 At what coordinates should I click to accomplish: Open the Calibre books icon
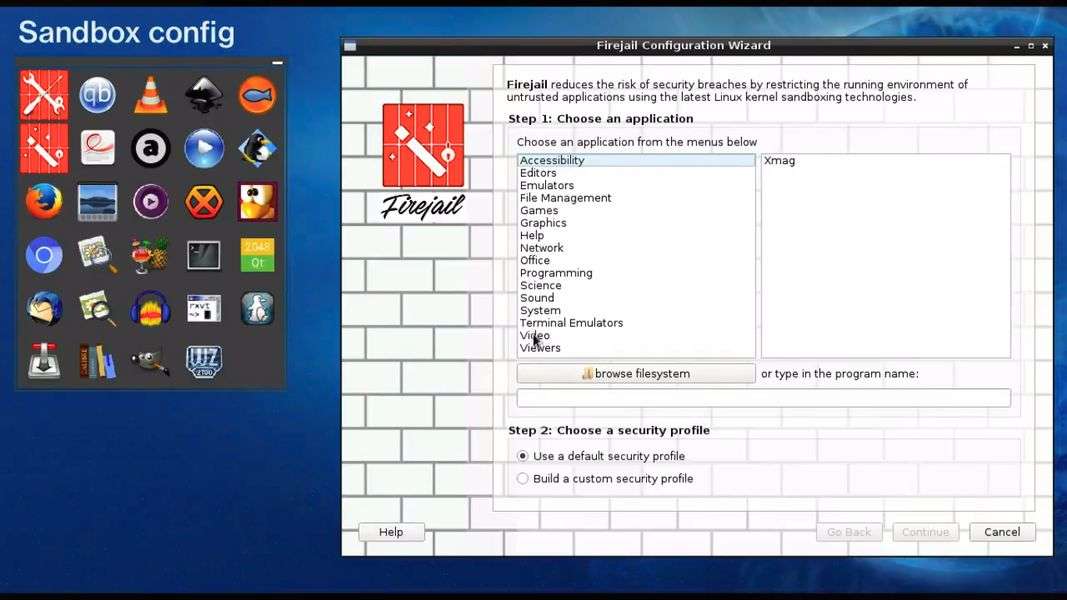point(97,362)
